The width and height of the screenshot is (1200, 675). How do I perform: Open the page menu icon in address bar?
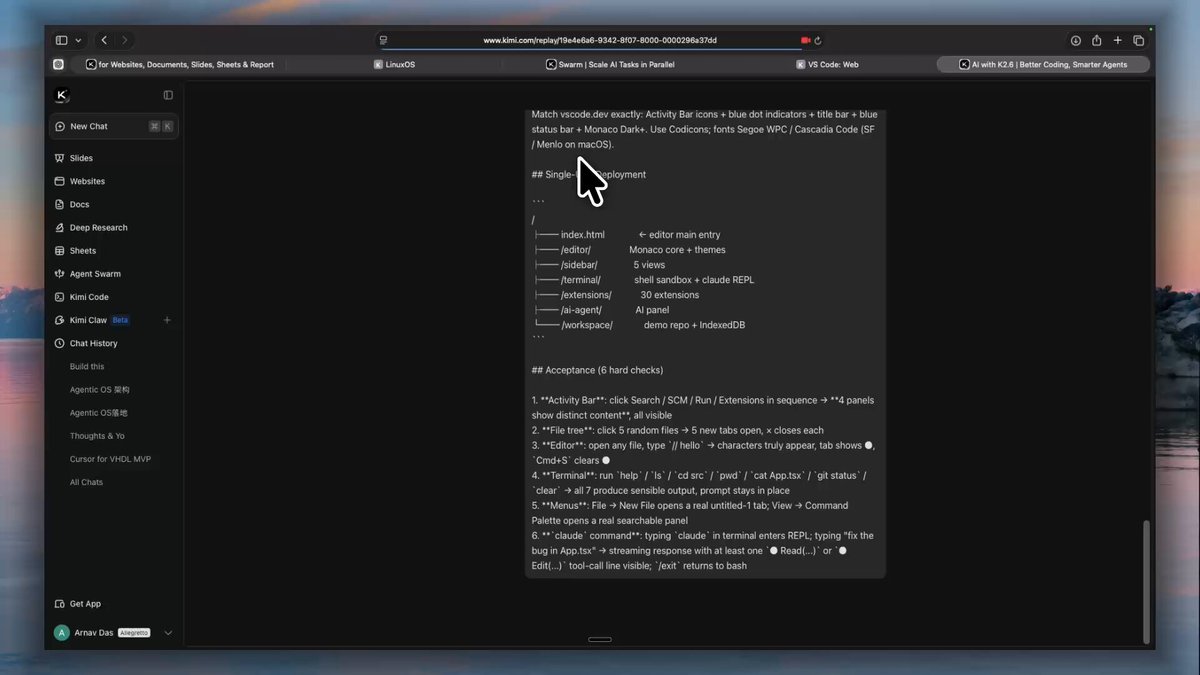tap(383, 40)
